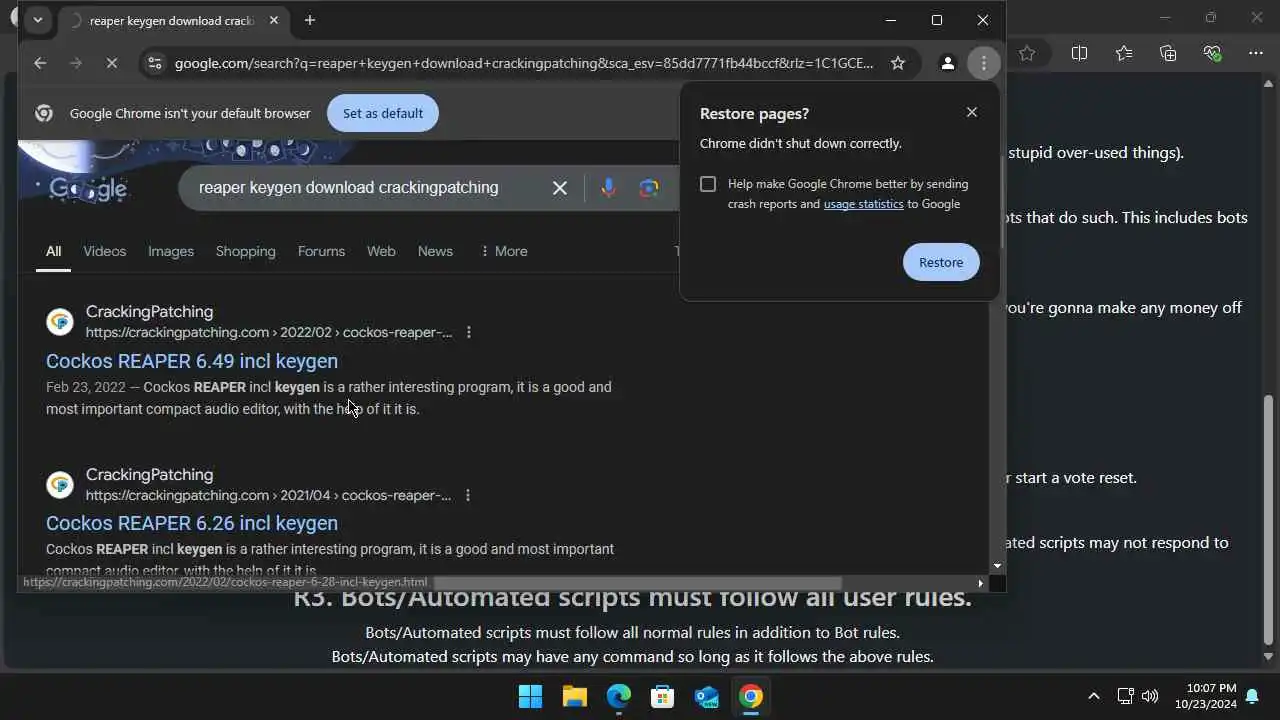
Task: Click the Edge page vertical scrollbar
Action: pos(1269,519)
